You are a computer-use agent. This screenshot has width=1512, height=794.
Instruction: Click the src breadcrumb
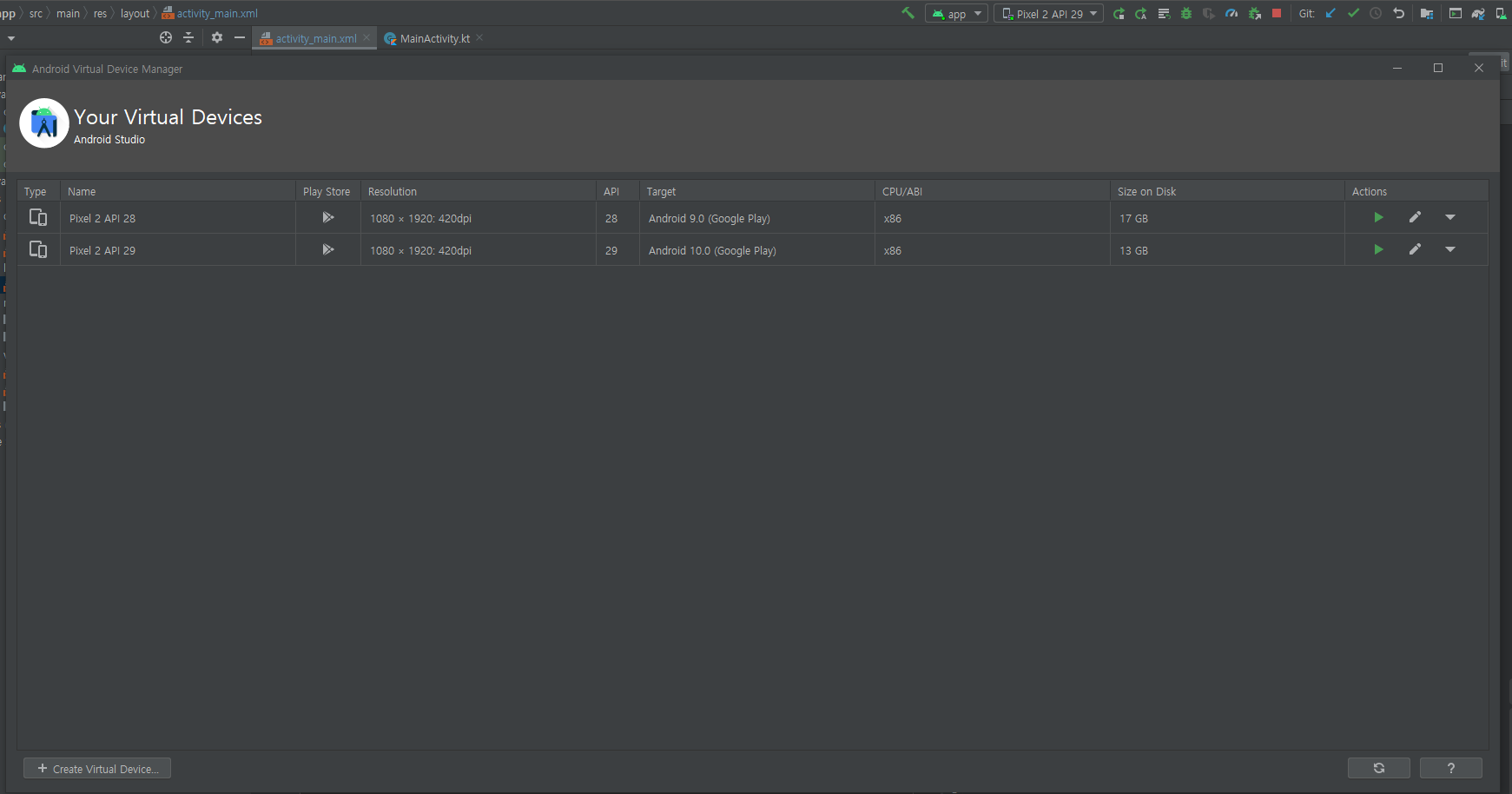coord(36,13)
